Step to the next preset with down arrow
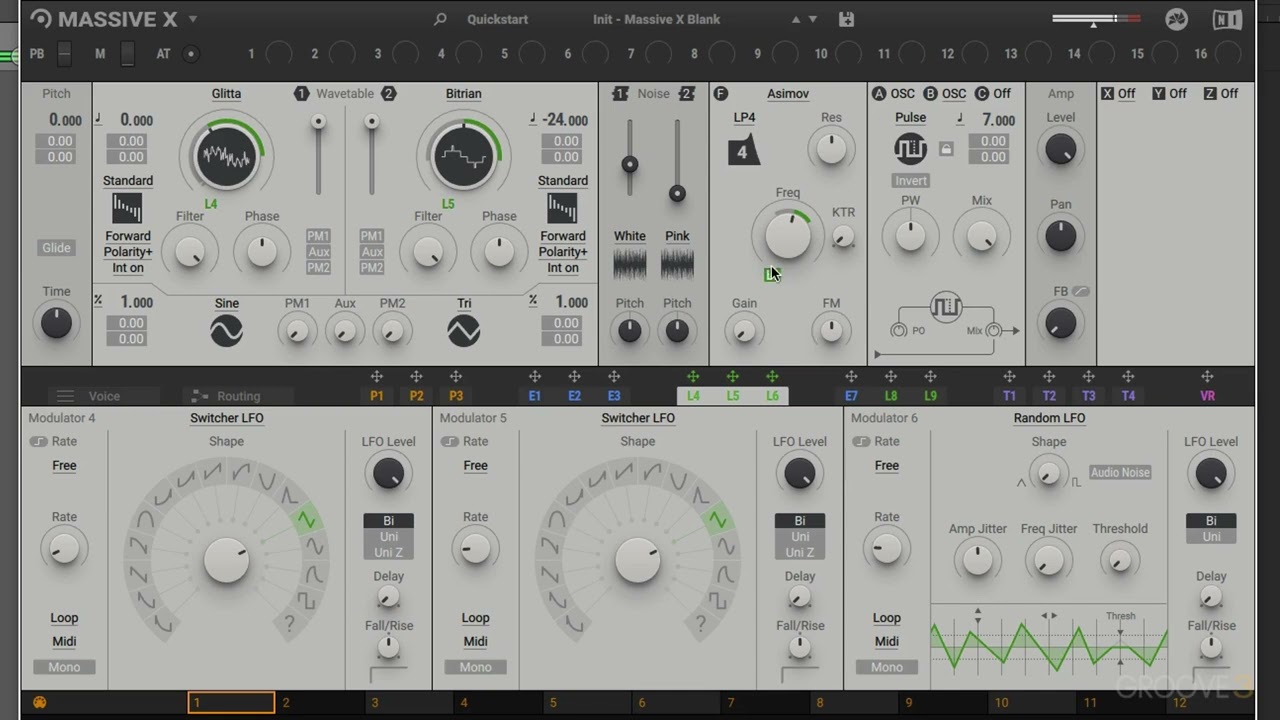1280x720 pixels. 813,19
